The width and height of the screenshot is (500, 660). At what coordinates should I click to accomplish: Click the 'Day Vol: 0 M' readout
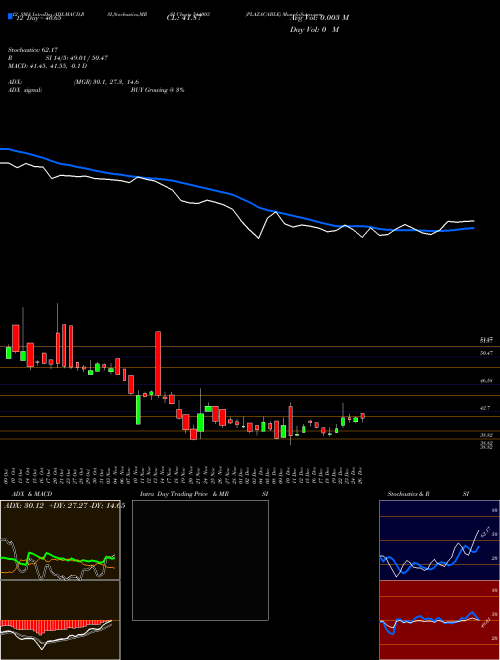(314, 30)
